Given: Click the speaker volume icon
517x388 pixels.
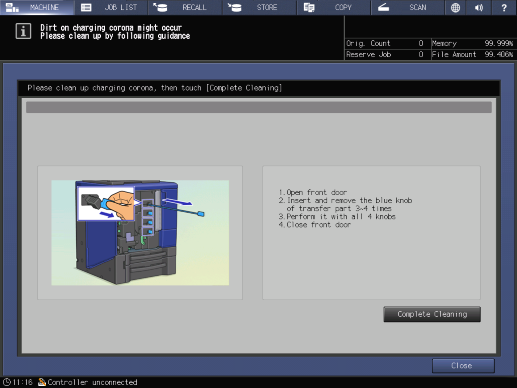Looking at the screenshot, I should point(479,7).
